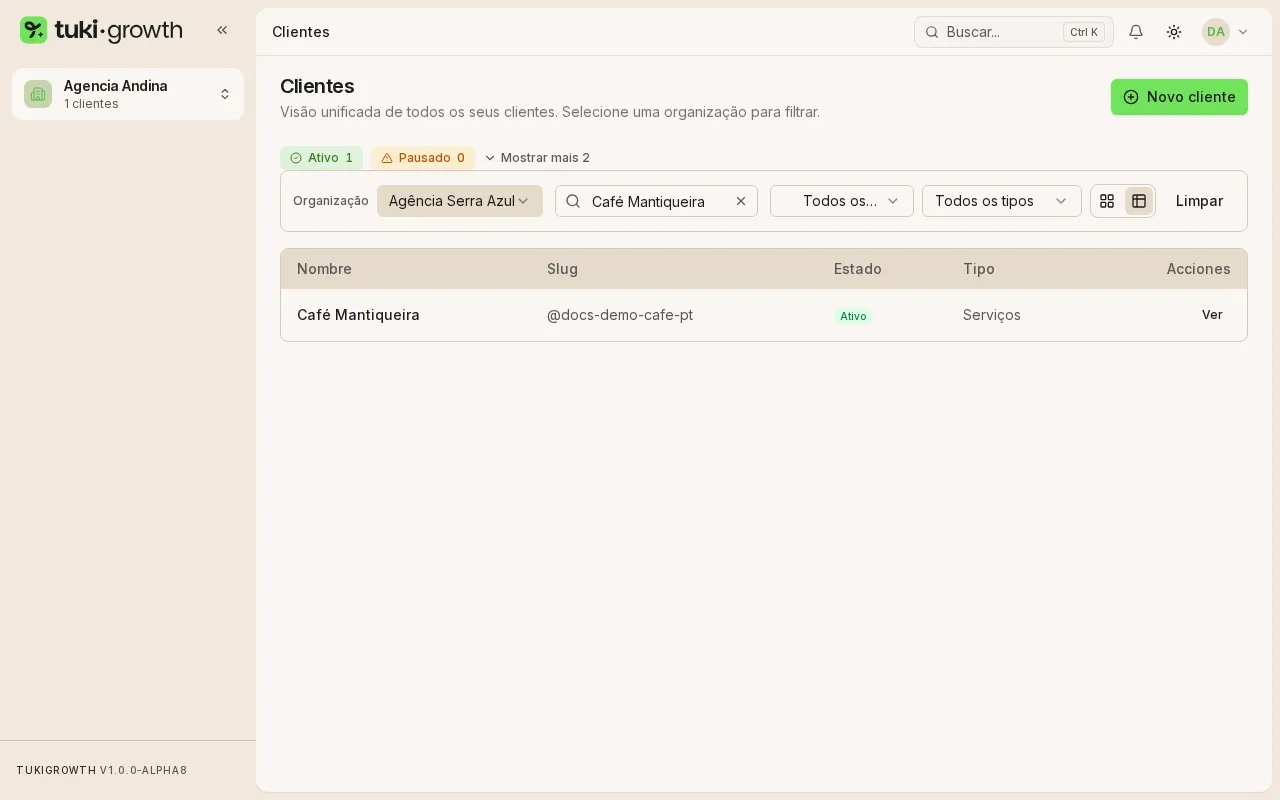1280x800 pixels.
Task: Open DA user avatar menu
Action: (1216, 32)
